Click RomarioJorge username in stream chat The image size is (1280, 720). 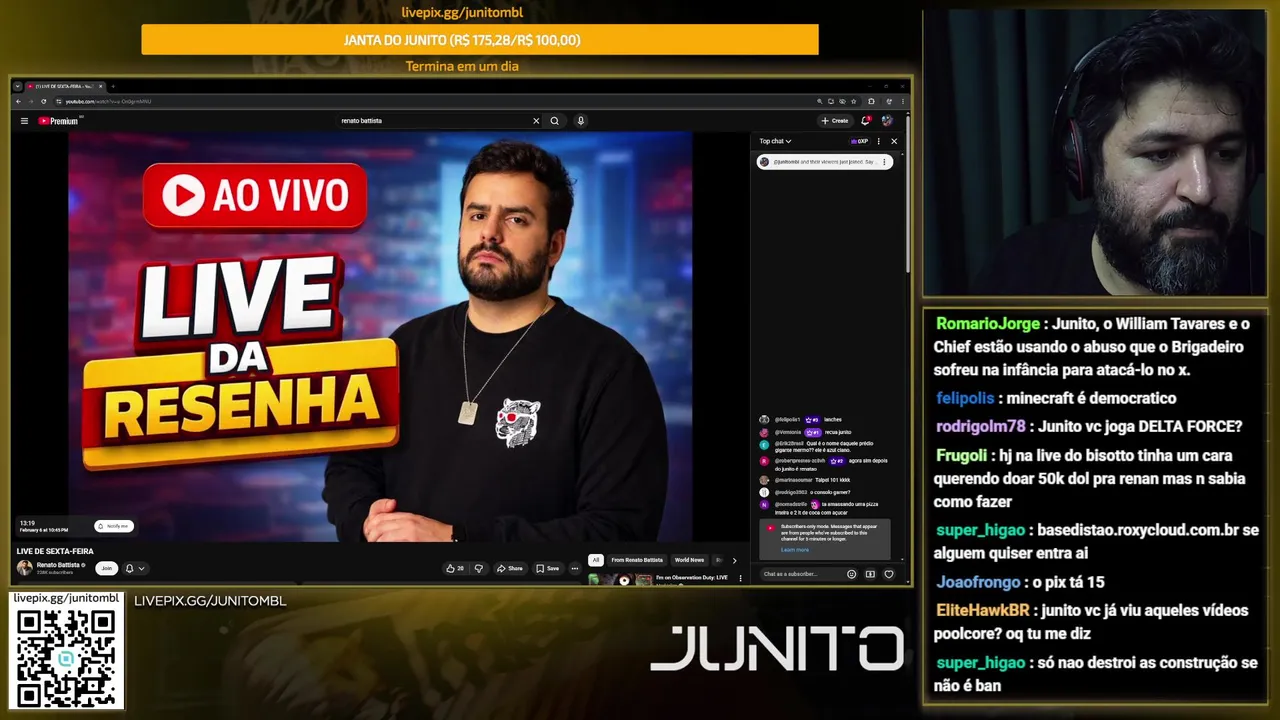click(988, 324)
